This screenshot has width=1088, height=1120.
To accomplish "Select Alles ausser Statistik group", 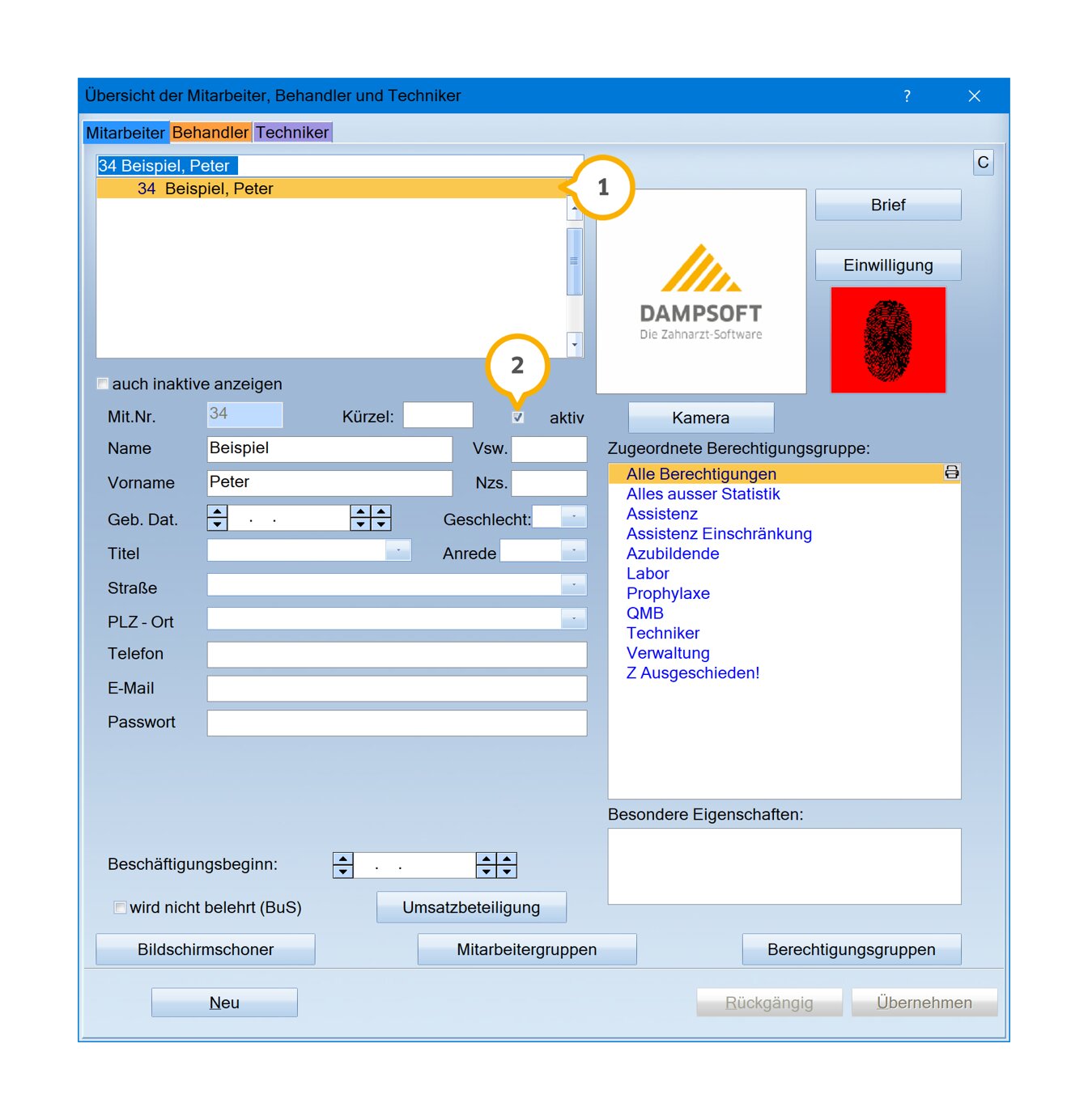I will click(703, 494).
